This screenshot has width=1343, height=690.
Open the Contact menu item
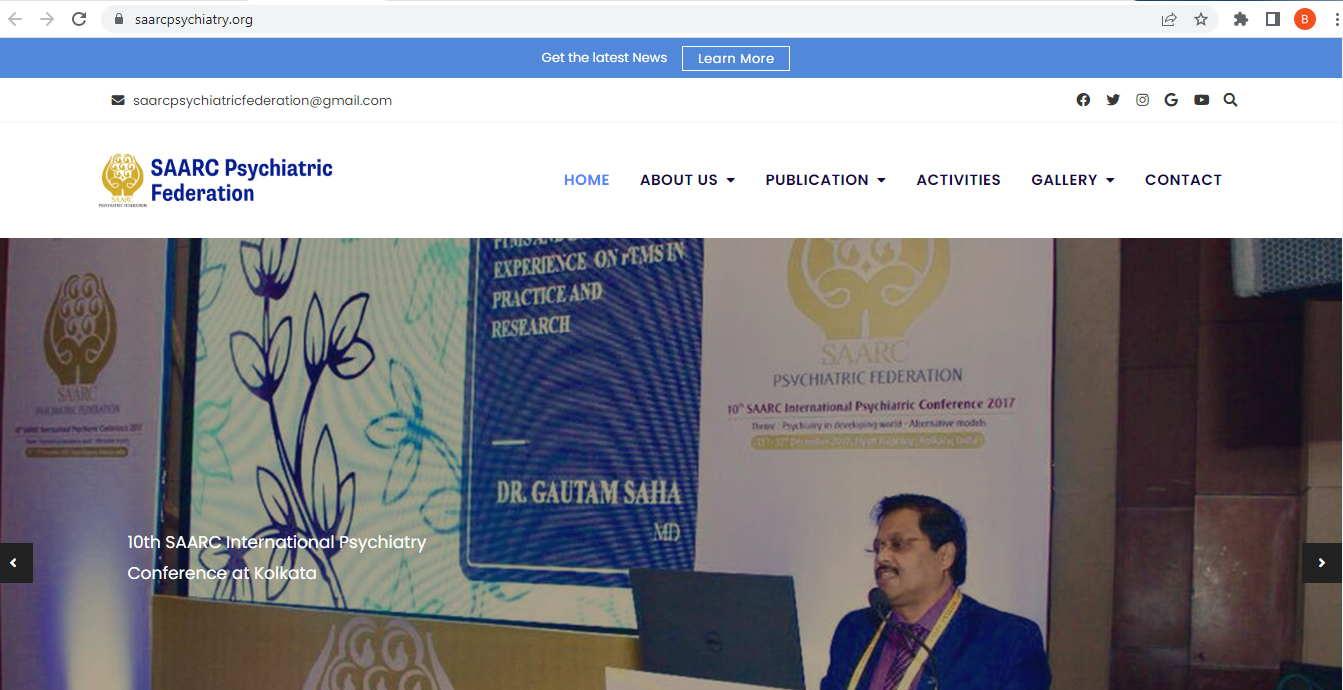click(x=1183, y=180)
